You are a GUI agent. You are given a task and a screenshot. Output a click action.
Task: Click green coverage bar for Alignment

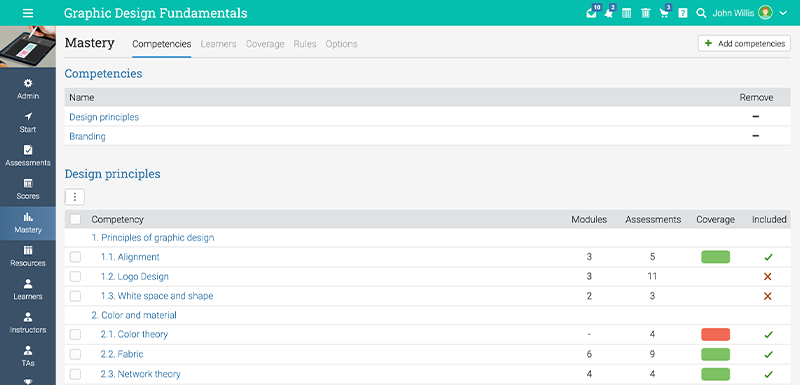715,257
